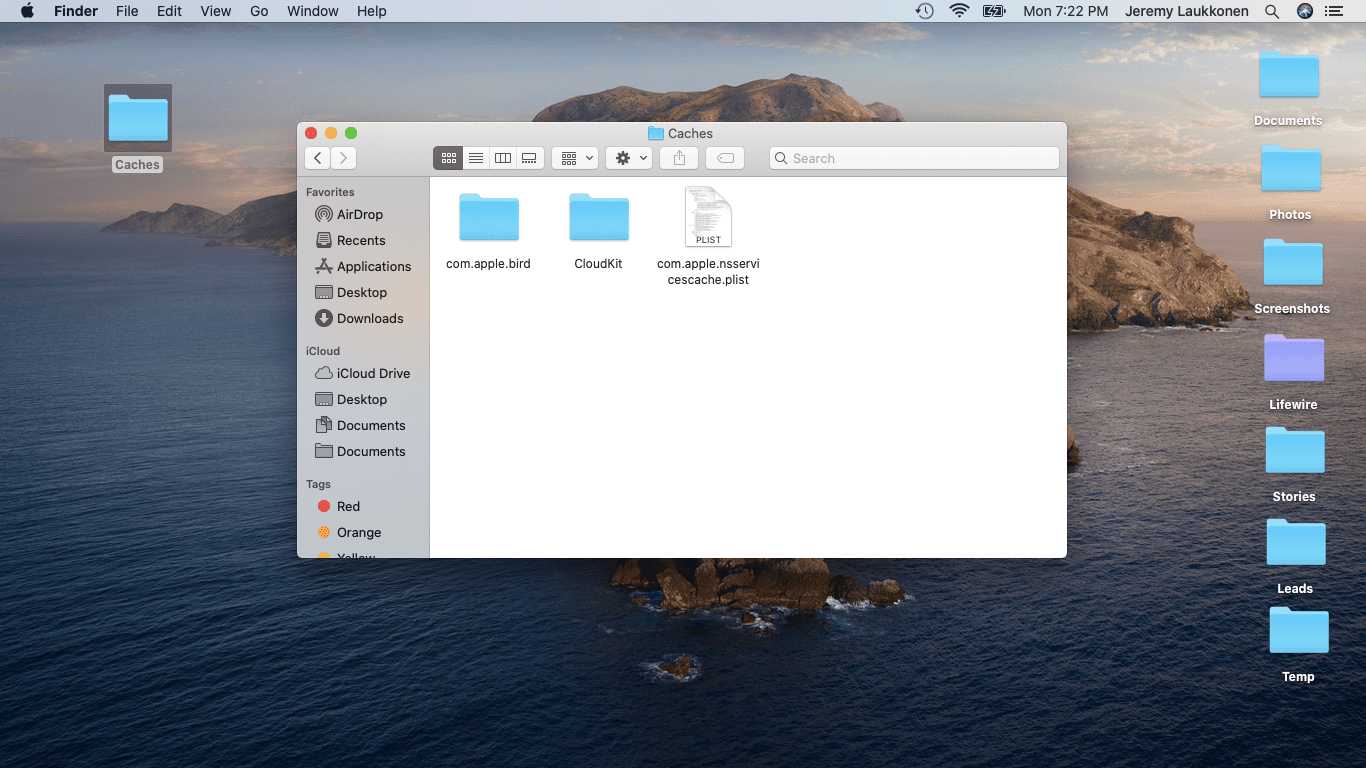Screen dimensions: 1366x768
Task: Click the Share toolbar icon
Action: [x=679, y=158]
